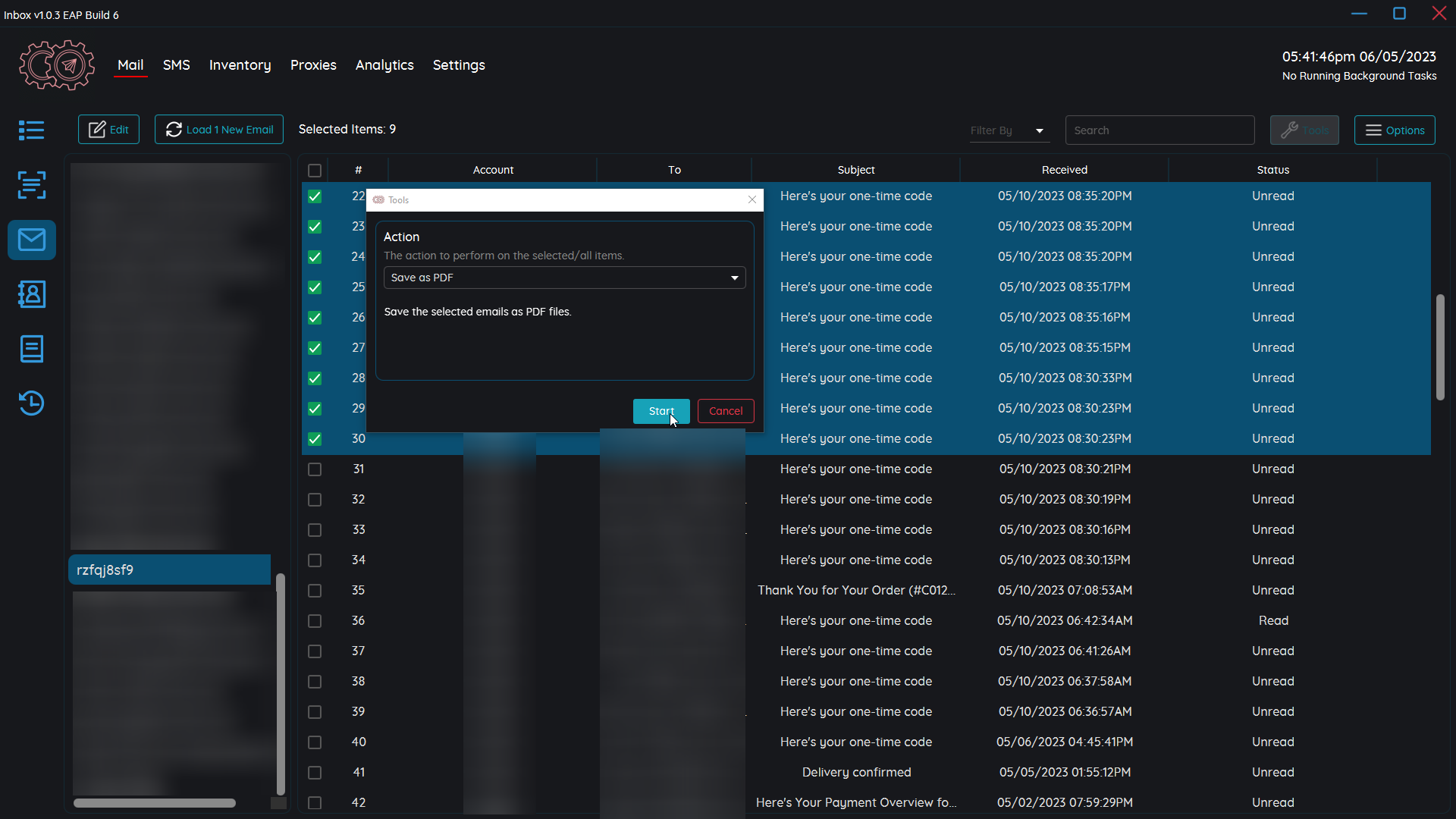Click the account panel vertical scrollbar
This screenshot has height=819, width=1456.
[x=281, y=684]
